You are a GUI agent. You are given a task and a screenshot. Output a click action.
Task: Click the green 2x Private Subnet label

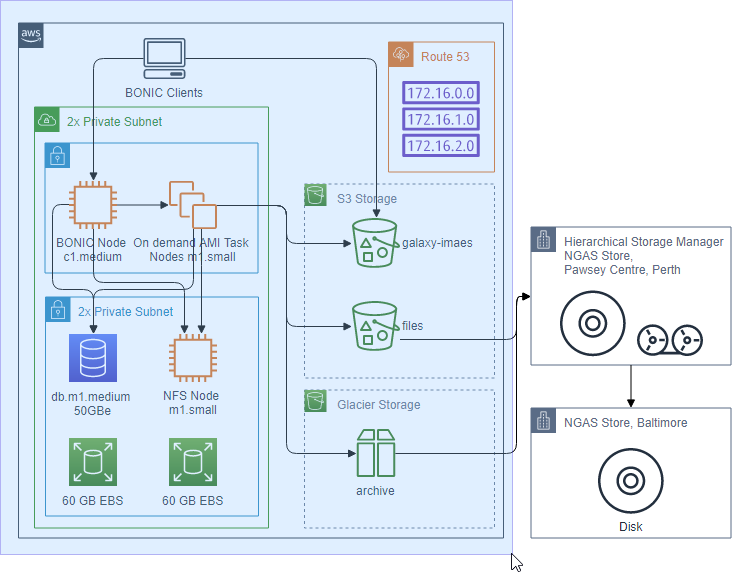coord(114,121)
